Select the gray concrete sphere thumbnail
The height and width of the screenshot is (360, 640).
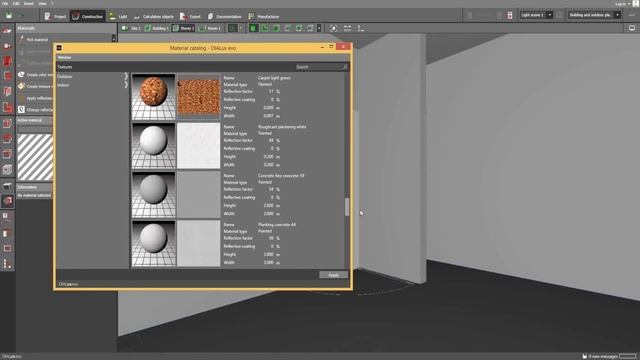(153, 194)
